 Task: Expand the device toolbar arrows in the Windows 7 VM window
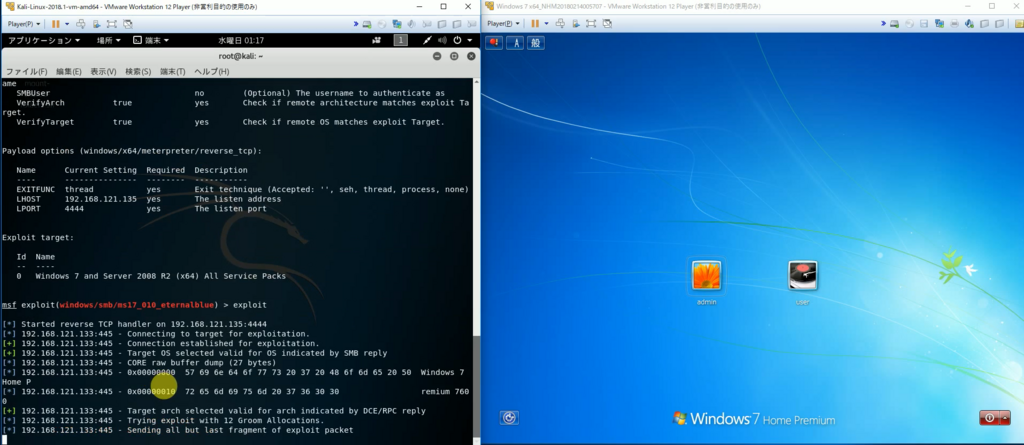(x=883, y=24)
